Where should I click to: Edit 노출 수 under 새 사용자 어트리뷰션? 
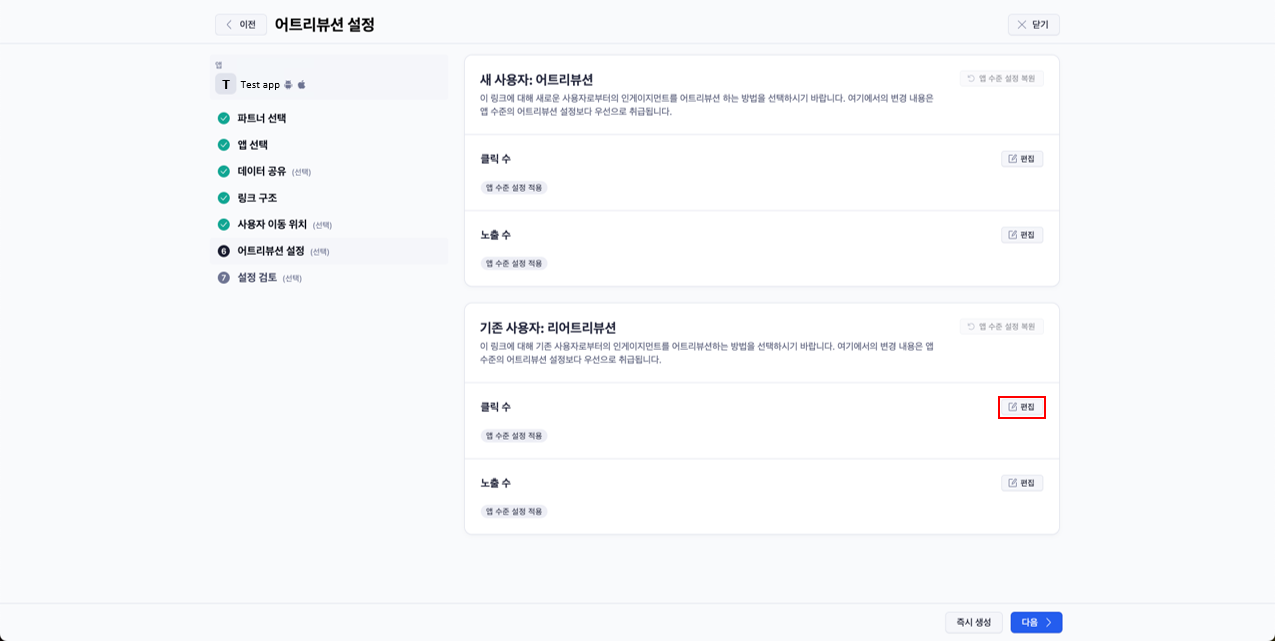pos(1022,235)
